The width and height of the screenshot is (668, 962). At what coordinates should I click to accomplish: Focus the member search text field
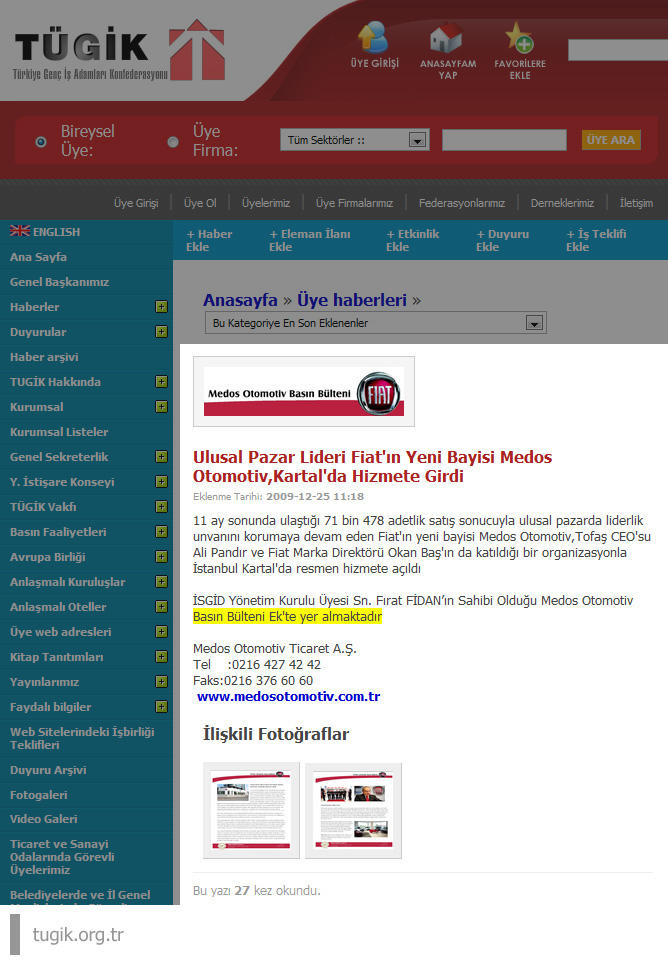click(x=504, y=140)
